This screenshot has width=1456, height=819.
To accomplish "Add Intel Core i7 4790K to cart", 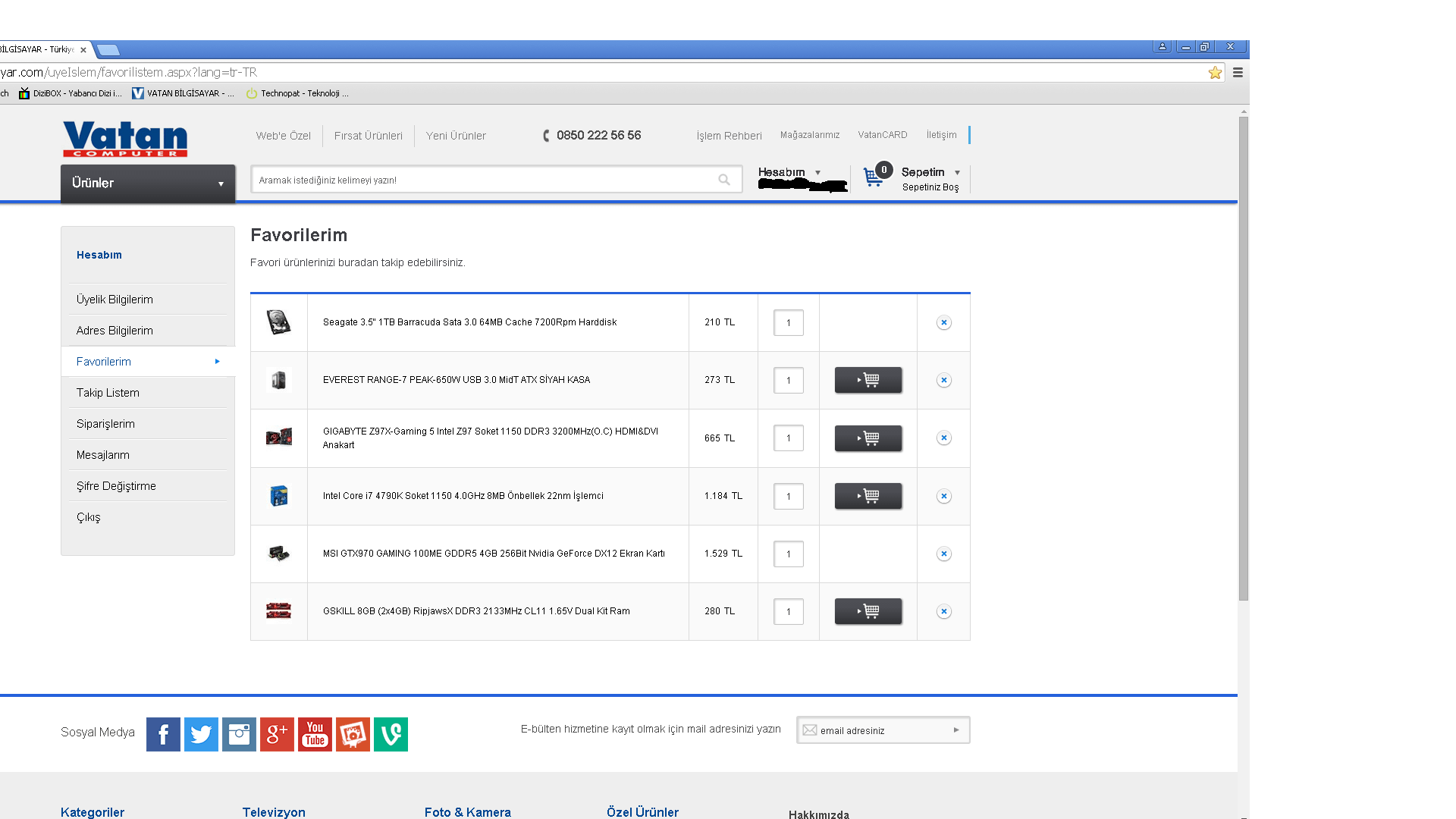I will (x=868, y=496).
